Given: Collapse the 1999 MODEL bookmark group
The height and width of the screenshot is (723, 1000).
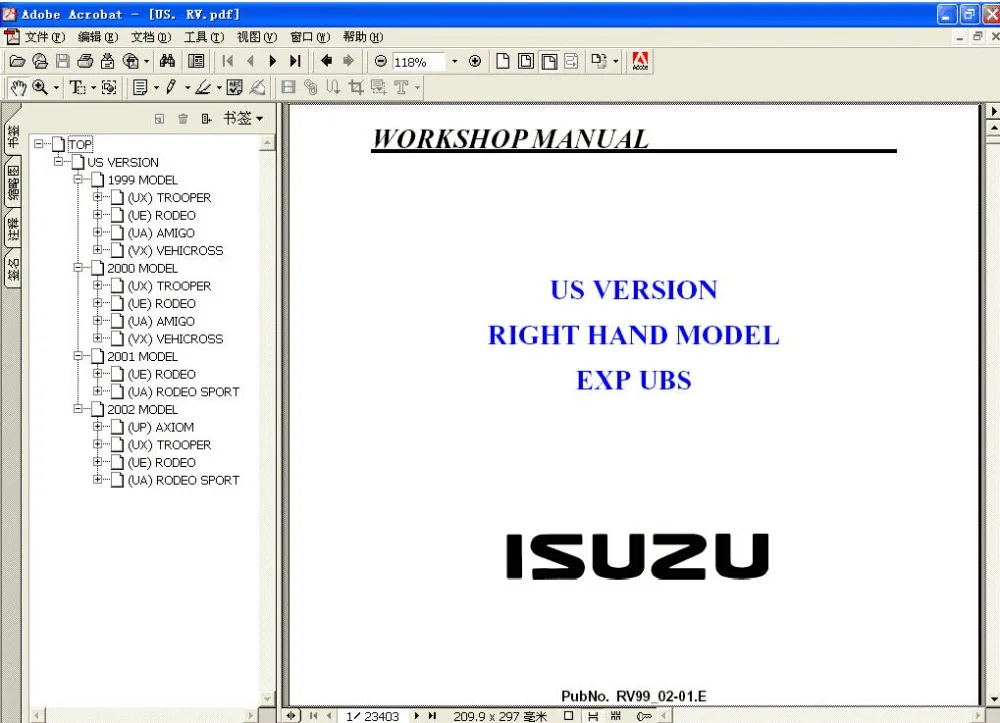Looking at the screenshot, I should pyautogui.click(x=78, y=179).
